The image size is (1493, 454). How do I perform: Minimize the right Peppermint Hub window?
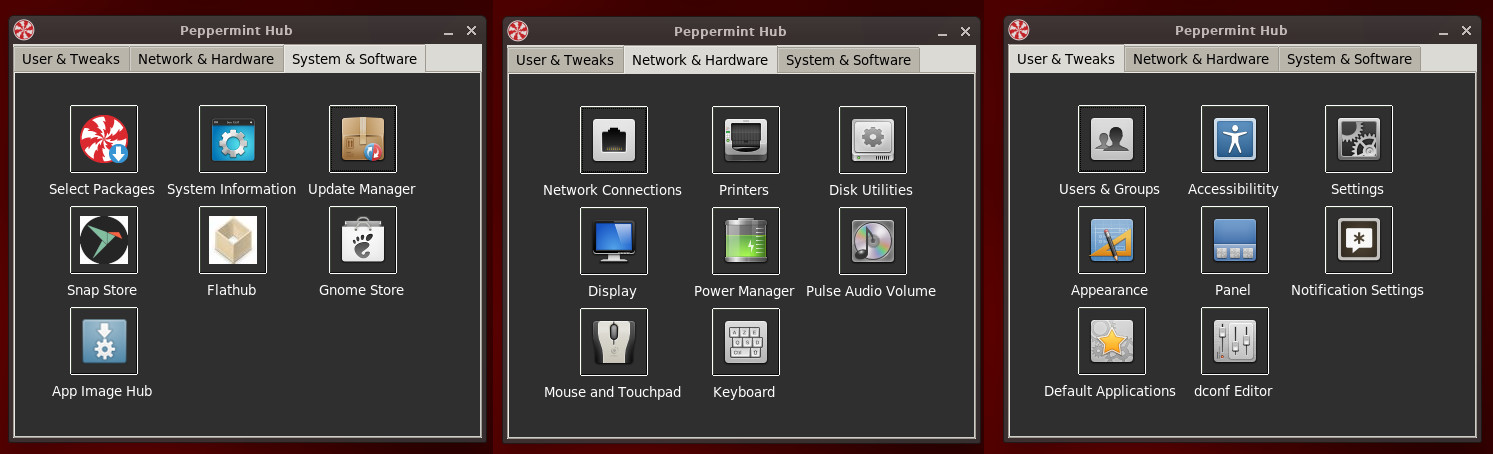(x=1444, y=31)
